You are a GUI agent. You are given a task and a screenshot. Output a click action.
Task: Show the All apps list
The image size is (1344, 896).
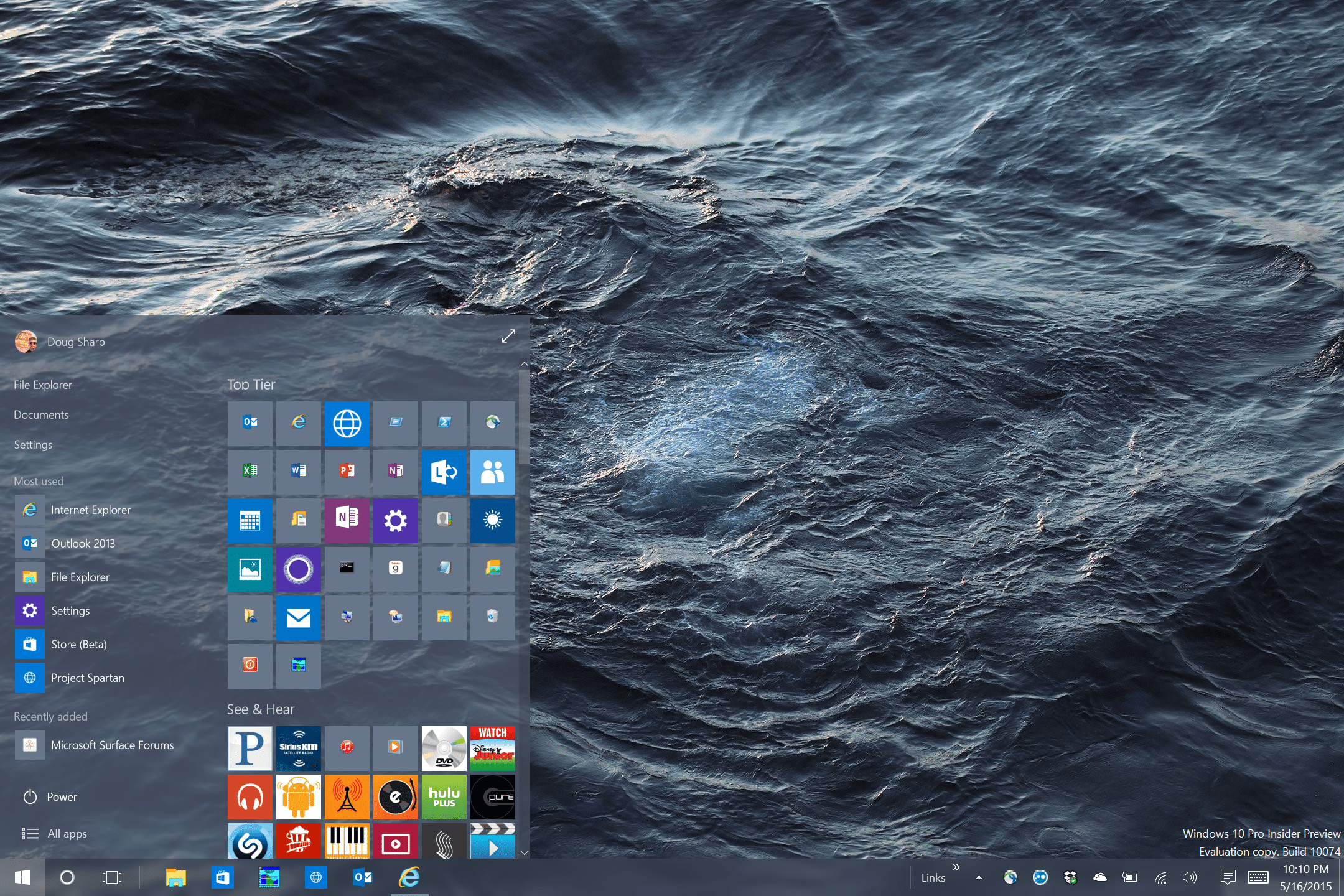(x=54, y=834)
